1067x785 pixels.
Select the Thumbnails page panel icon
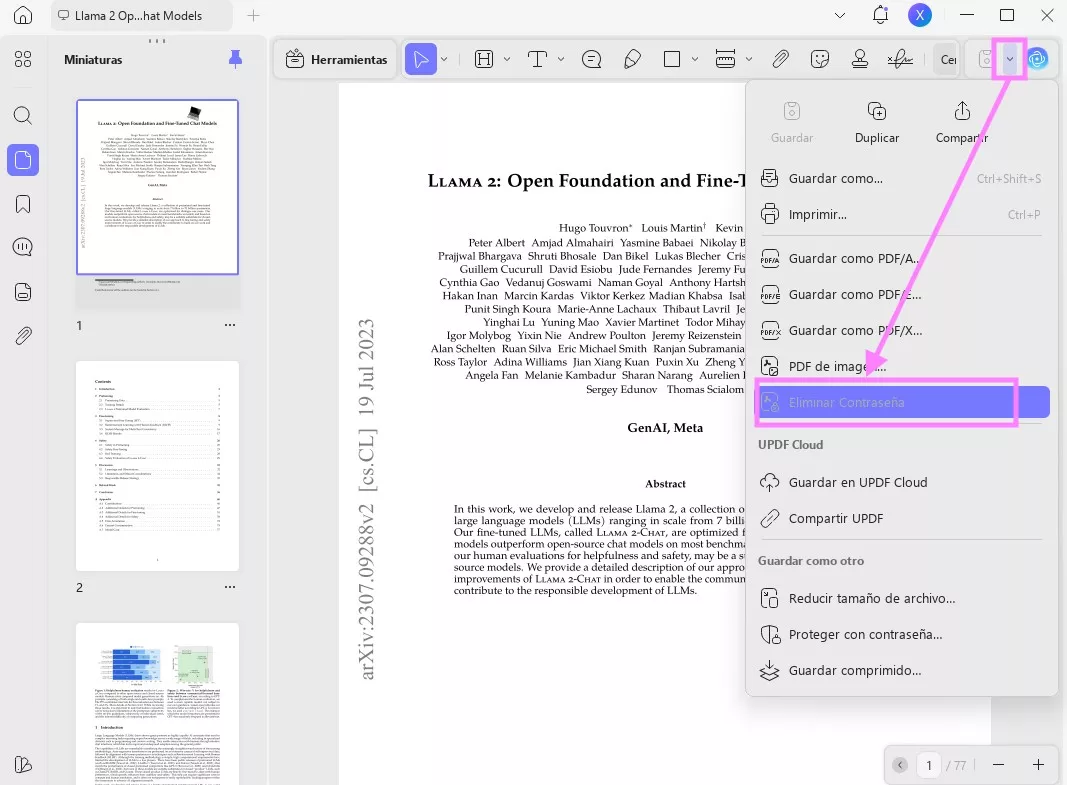(x=22, y=160)
